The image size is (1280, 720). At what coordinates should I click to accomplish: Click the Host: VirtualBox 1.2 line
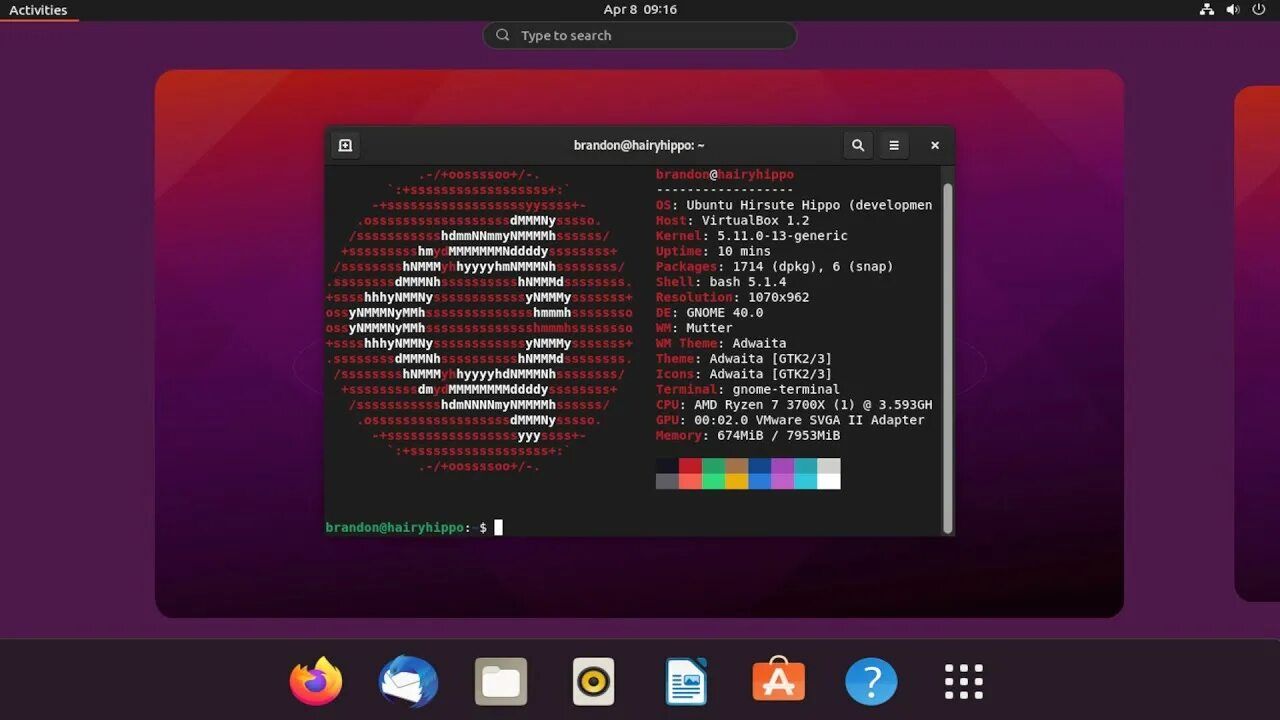click(x=732, y=221)
